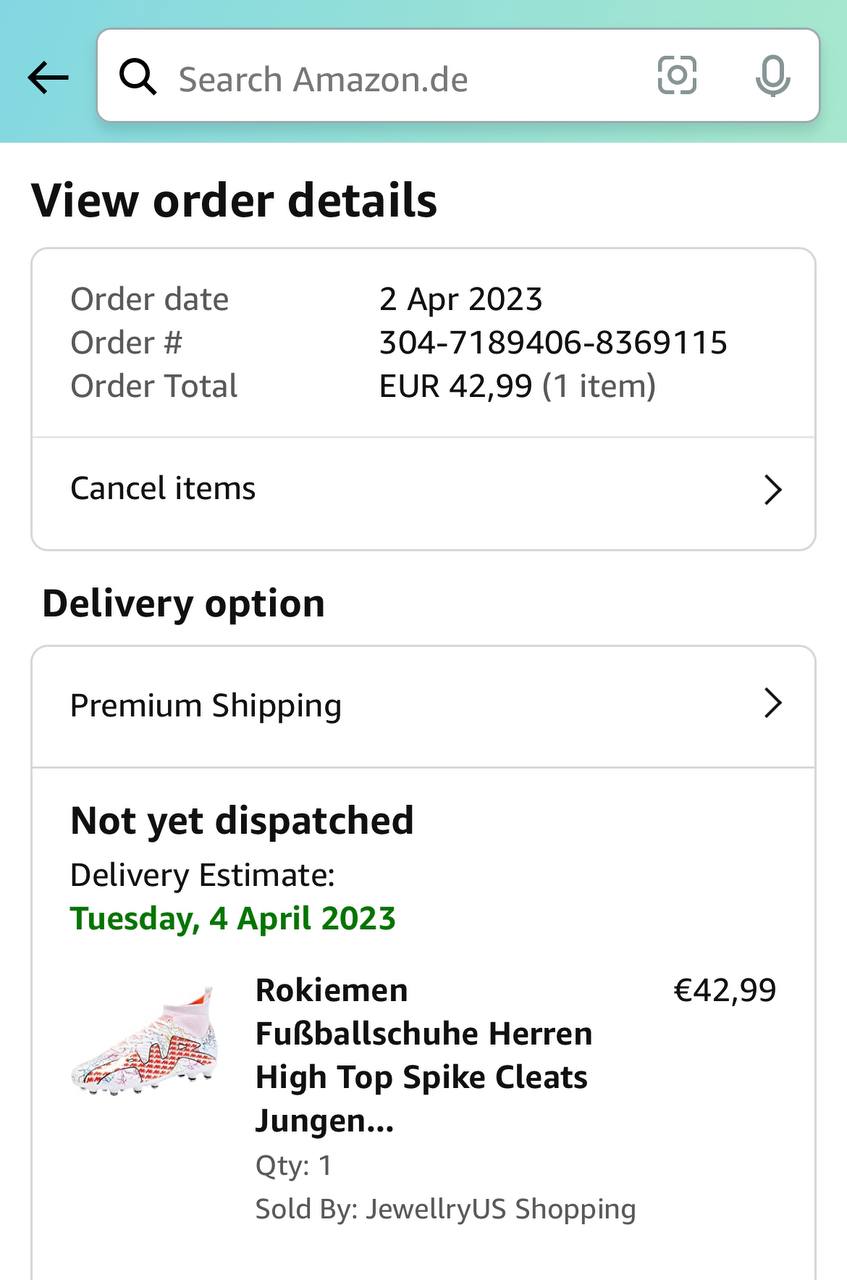The image size is (847, 1280).
Task: Open the Cancel items option
Action: 163,489
